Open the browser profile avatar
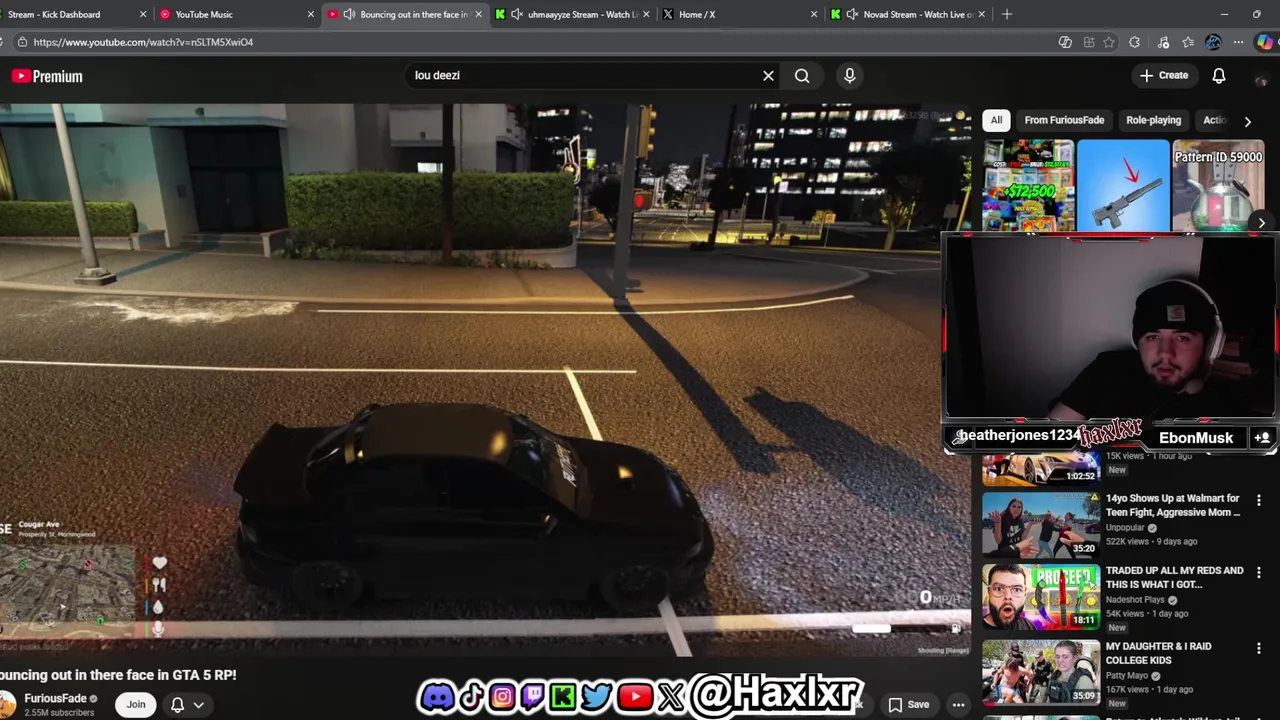The image size is (1280, 720). point(1213,42)
